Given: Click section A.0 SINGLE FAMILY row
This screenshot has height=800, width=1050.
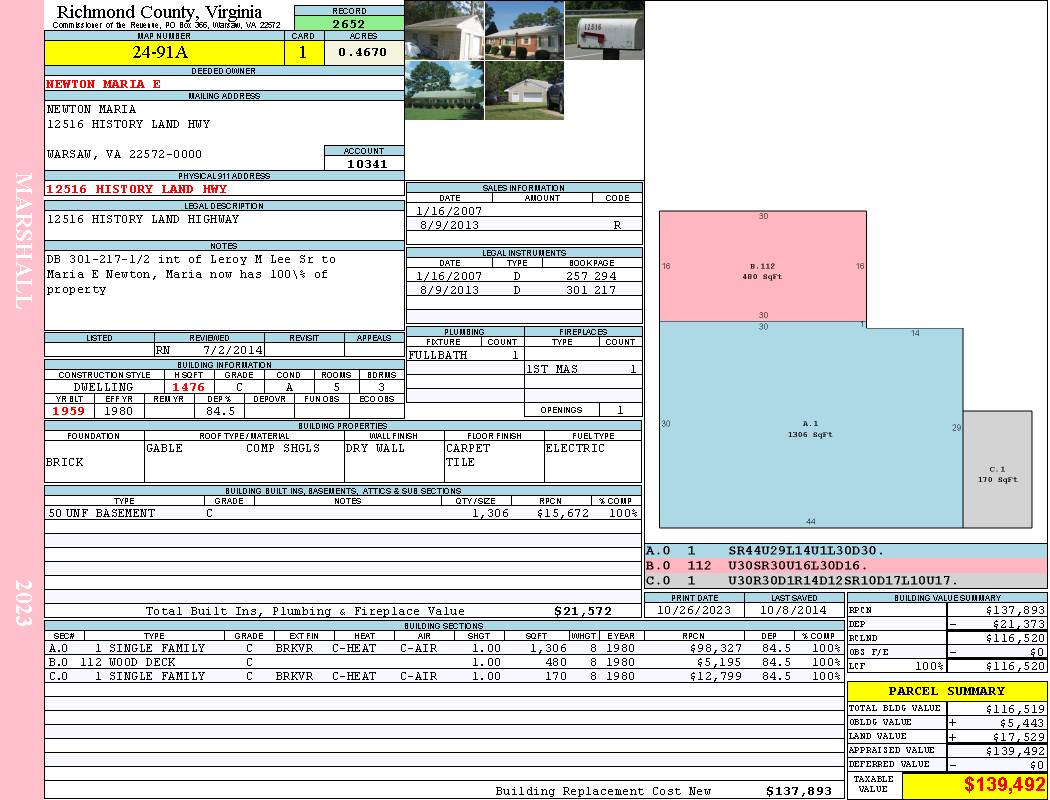Looking at the screenshot, I should click(445, 648).
